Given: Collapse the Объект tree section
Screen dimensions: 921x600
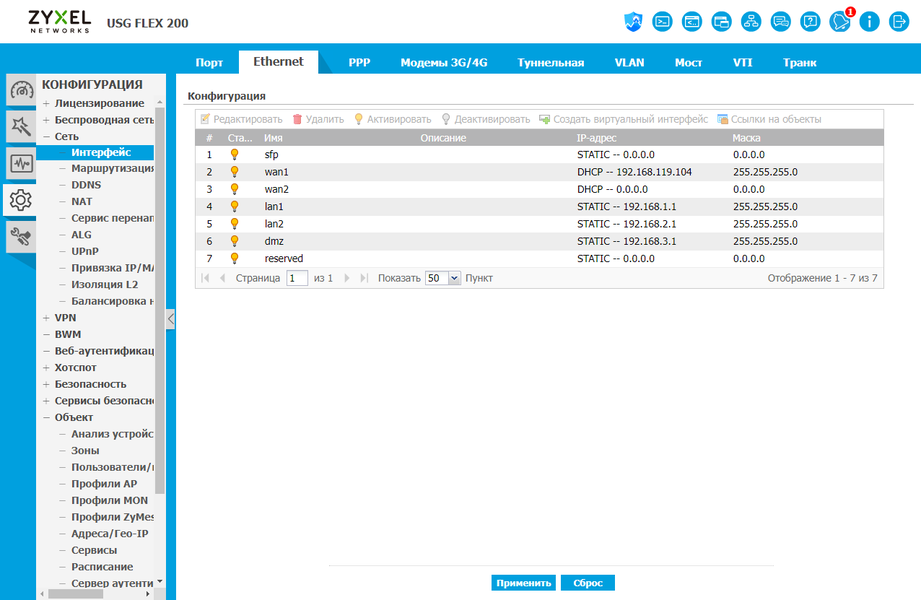Looking at the screenshot, I should [x=46, y=417].
